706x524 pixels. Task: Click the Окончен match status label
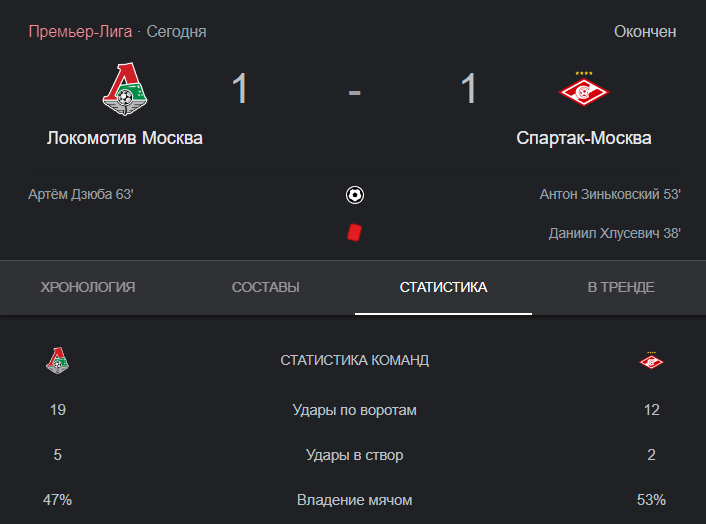(x=645, y=32)
